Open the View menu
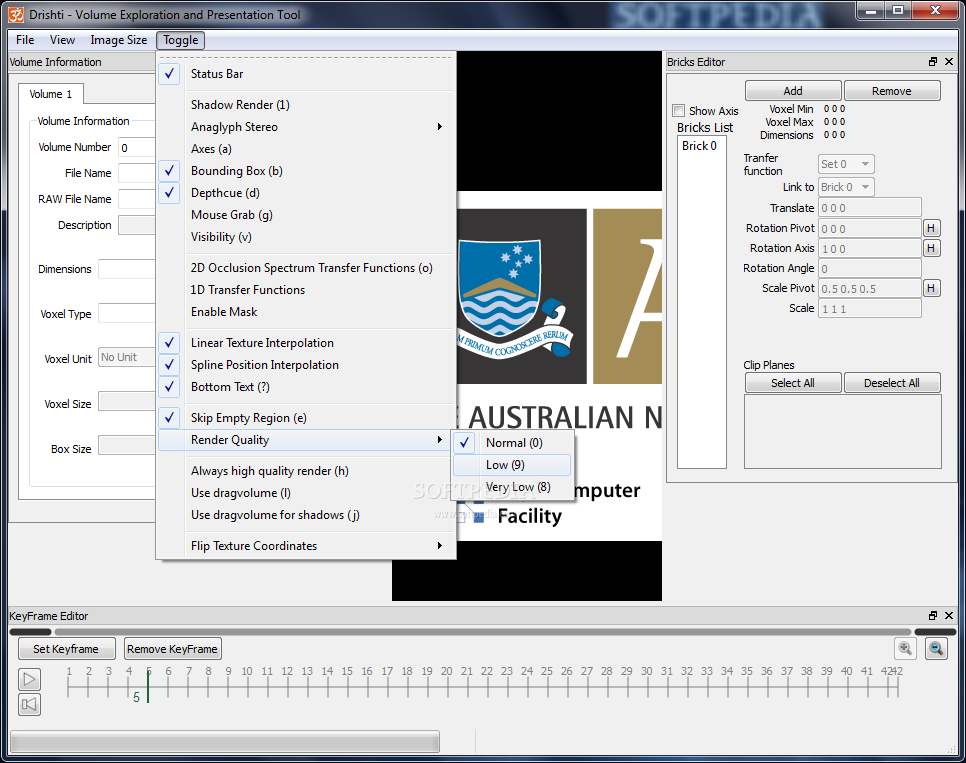Viewport: 966px width, 763px height. pos(62,40)
